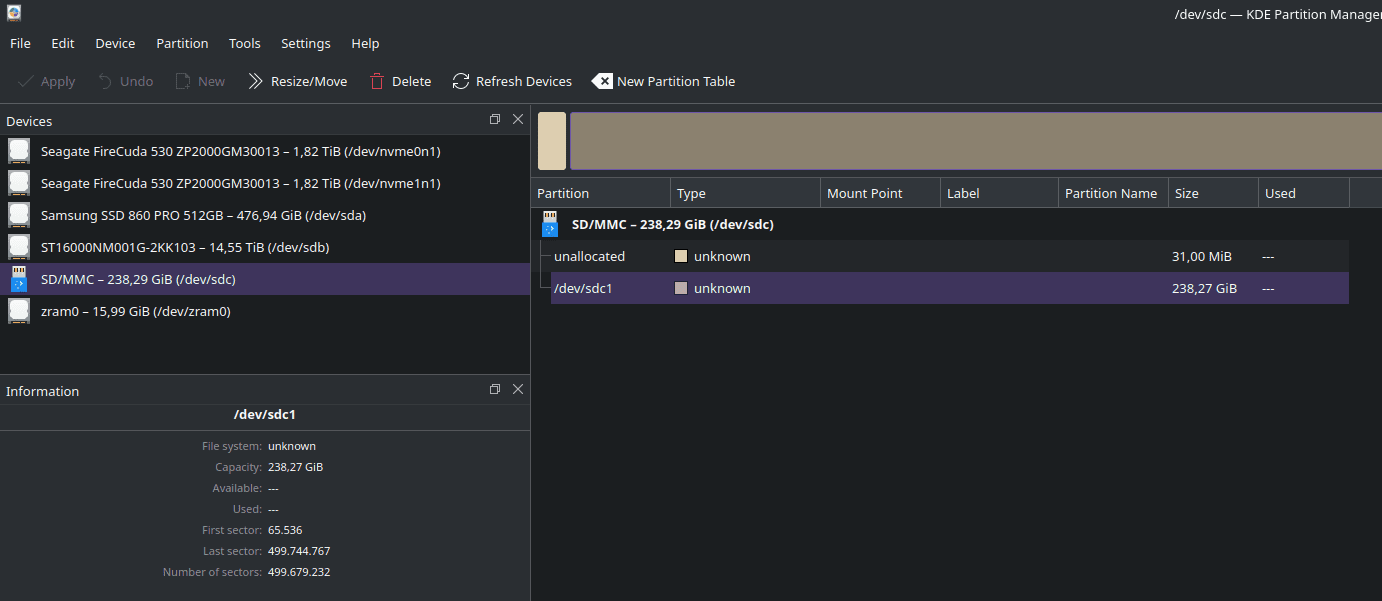This screenshot has width=1382, height=601.
Task: Click the /dev/nvme0n1 drive icon
Action: coord(19,151)
